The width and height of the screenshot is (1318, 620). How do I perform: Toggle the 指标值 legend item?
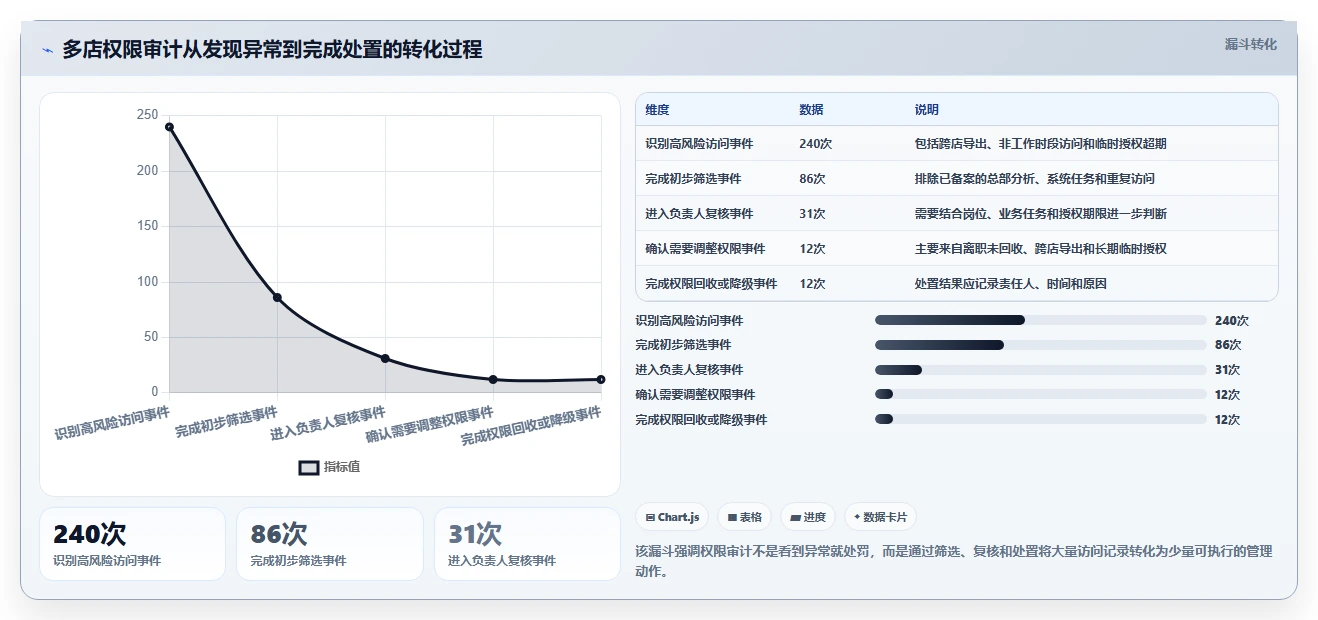[x=330, y=467]
